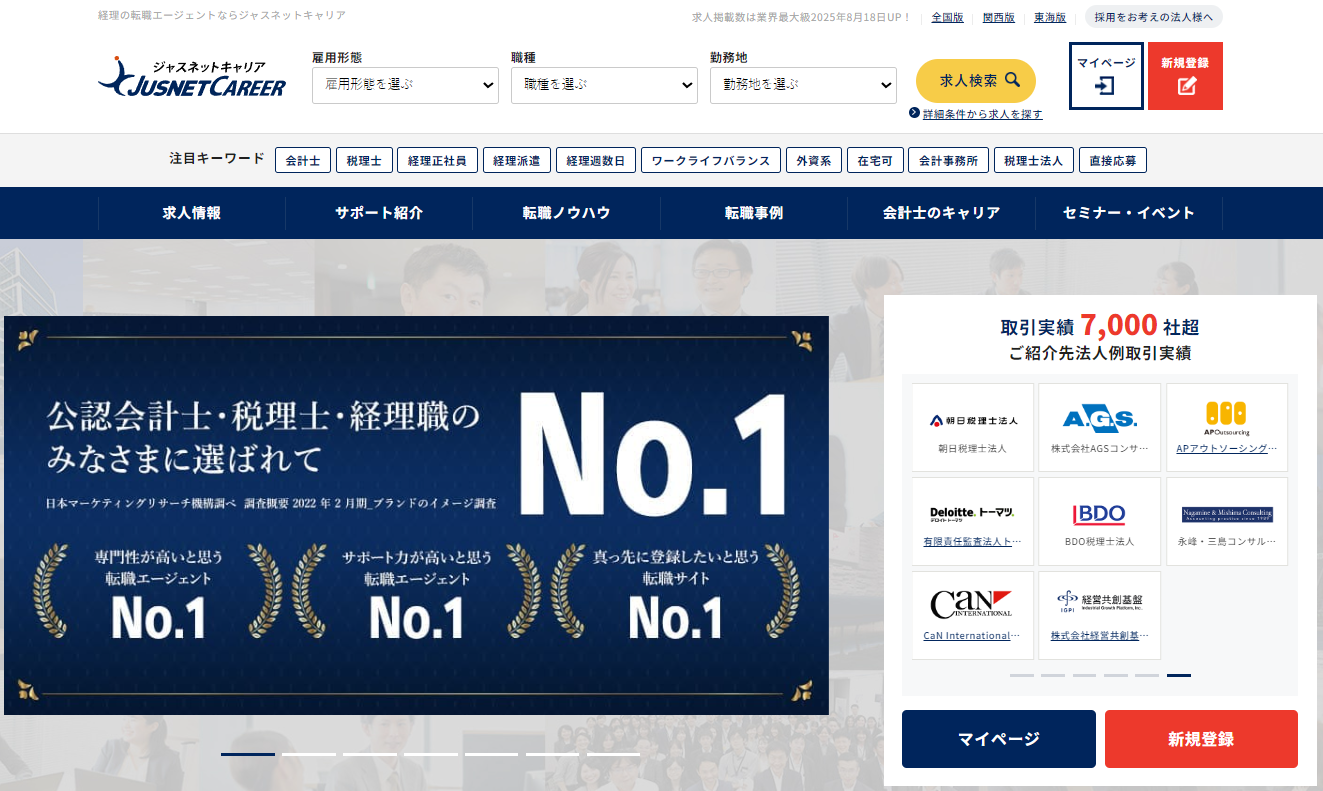This screenshot has width=1323, height=791.
Task: Click the JUSNET CAREER logo
Action: 192,77
